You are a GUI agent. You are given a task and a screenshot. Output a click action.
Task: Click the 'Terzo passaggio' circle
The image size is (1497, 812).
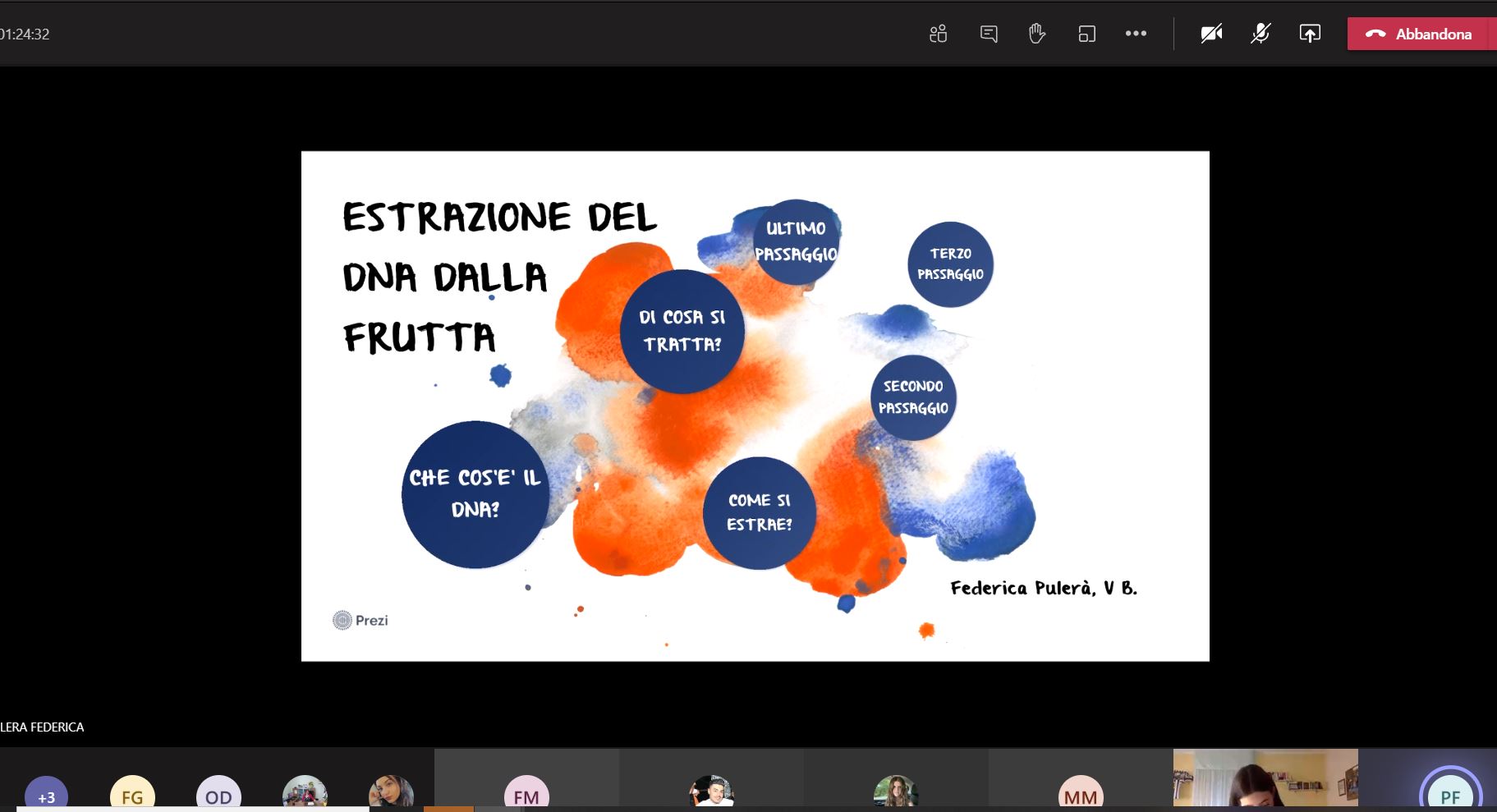tap(950, 264)
